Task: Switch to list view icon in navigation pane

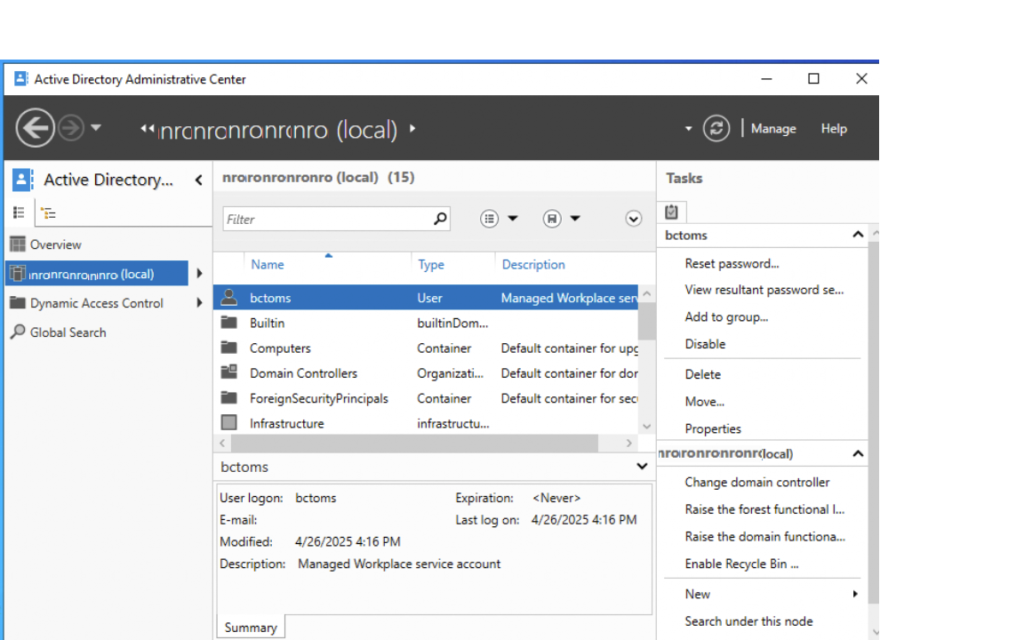Action: (x=18, y=212)
